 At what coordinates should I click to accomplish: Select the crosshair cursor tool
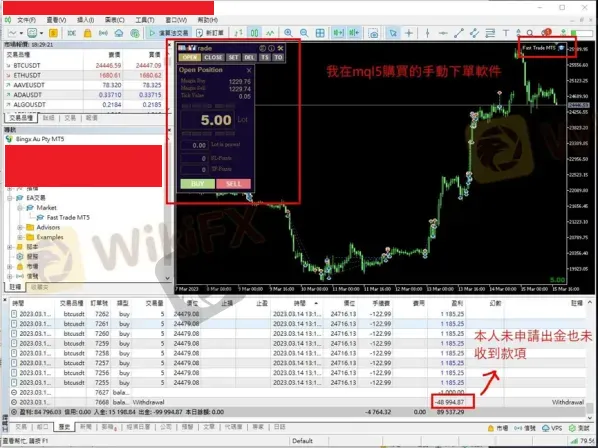click(409, 33)
